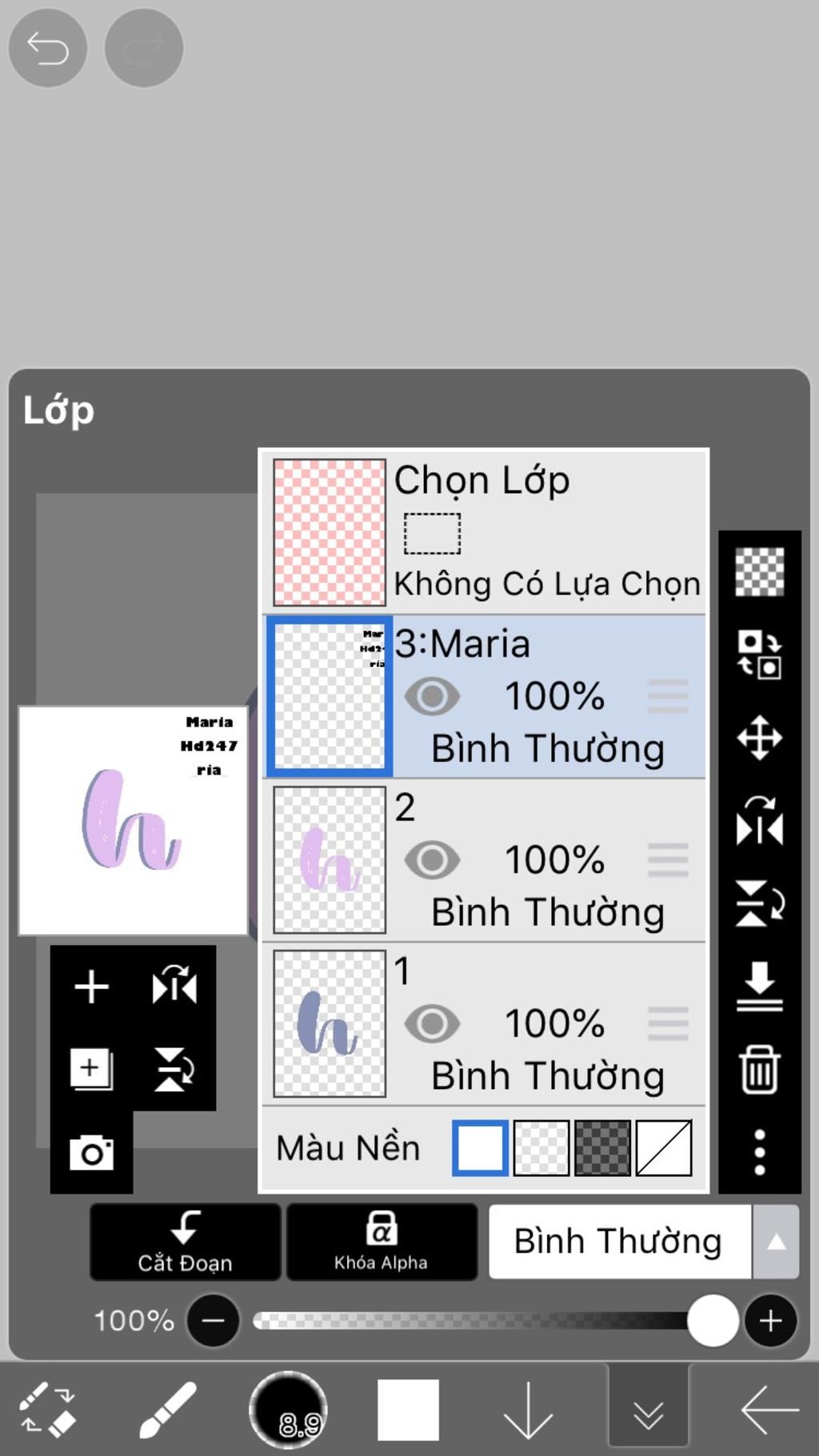Click the trash can delete layer icon
819x1456 pixels.
[759, 1069]
